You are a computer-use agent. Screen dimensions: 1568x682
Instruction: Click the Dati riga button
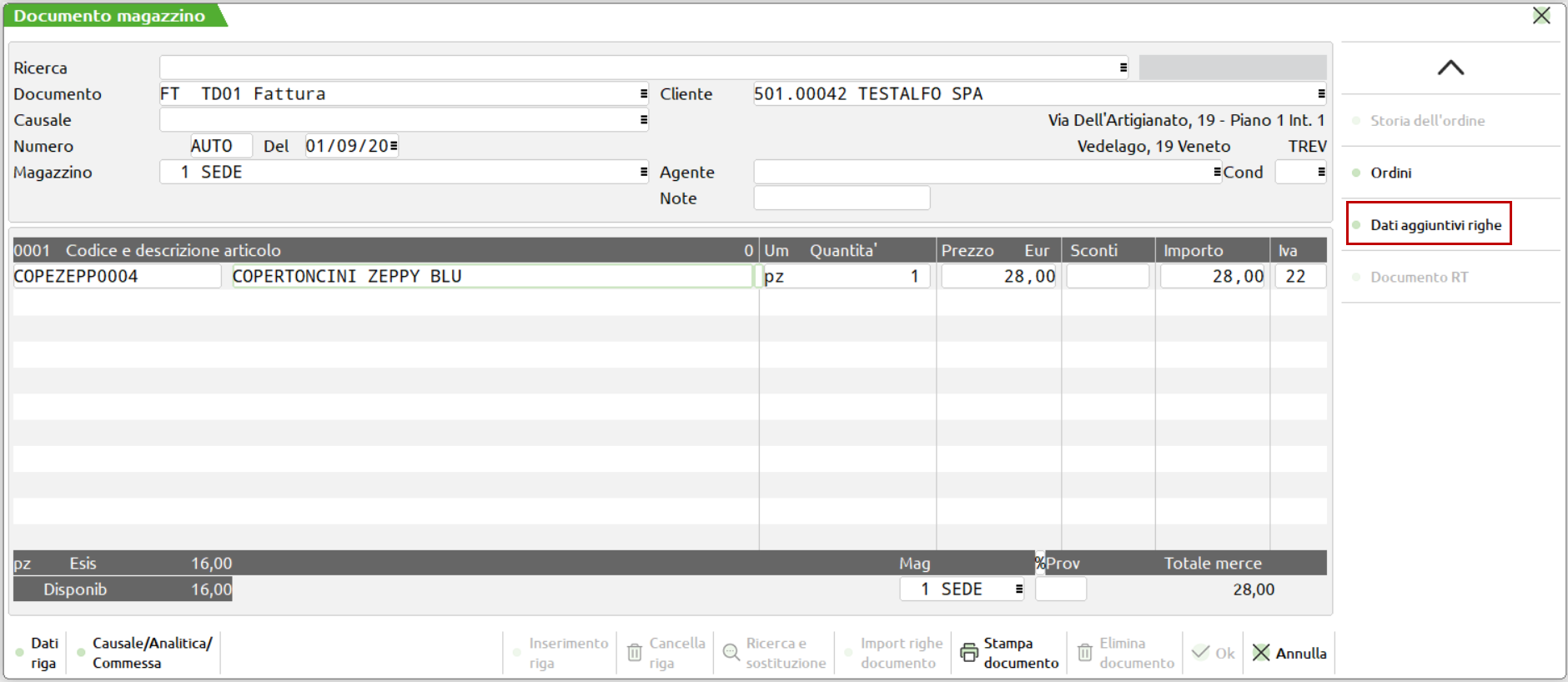coord(43,653)
